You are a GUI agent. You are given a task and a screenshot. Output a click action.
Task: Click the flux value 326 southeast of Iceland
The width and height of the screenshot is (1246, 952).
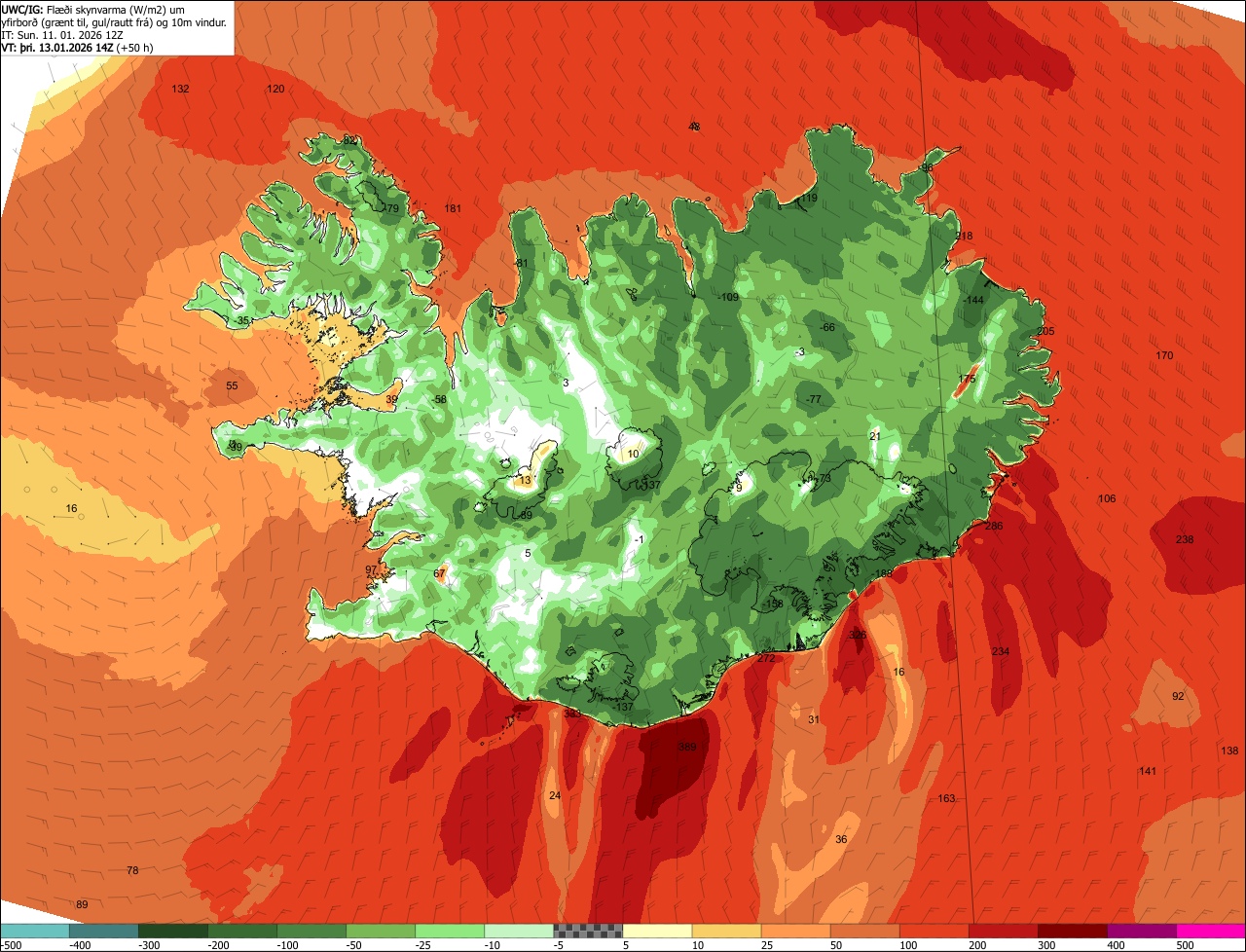coord(858,635)
